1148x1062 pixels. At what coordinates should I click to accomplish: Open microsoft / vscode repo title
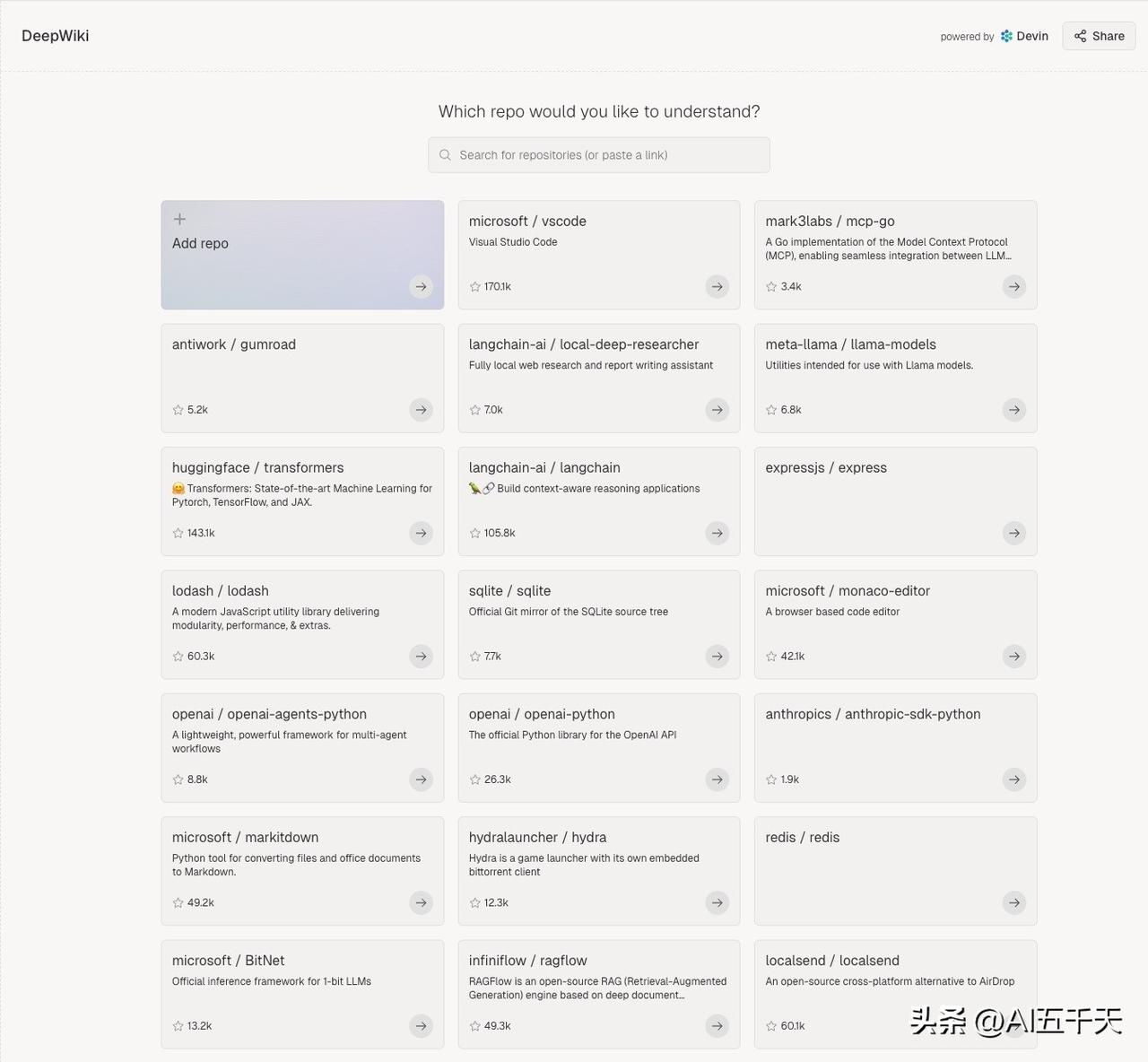(x=527, y=222)
